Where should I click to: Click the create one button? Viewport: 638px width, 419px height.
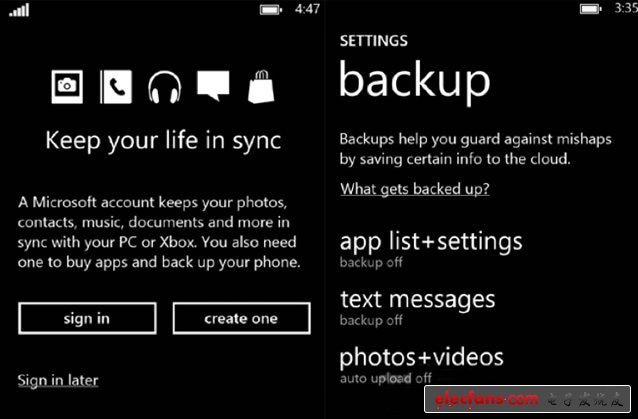click(x=241, y=318)
